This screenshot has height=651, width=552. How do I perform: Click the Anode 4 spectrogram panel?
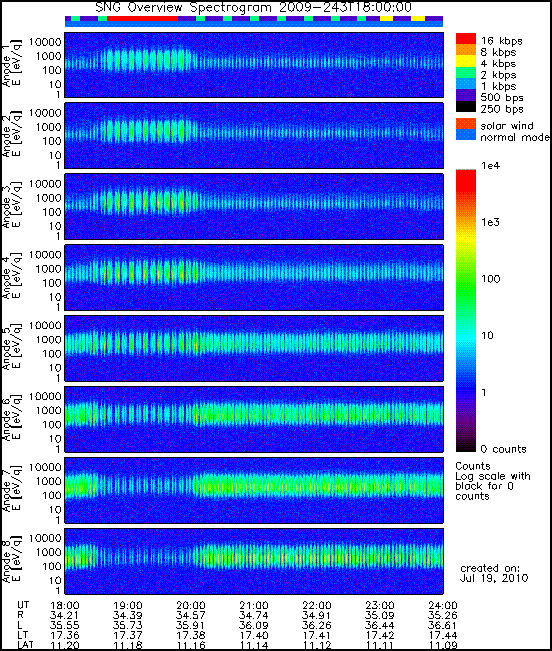(254, 277)
